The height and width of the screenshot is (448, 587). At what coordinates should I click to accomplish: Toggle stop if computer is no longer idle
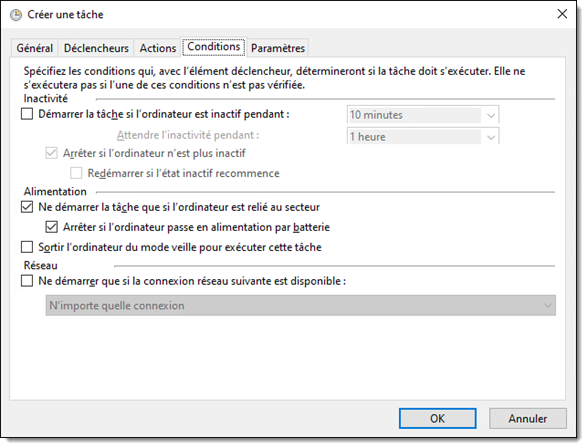(x=52, y=153)
